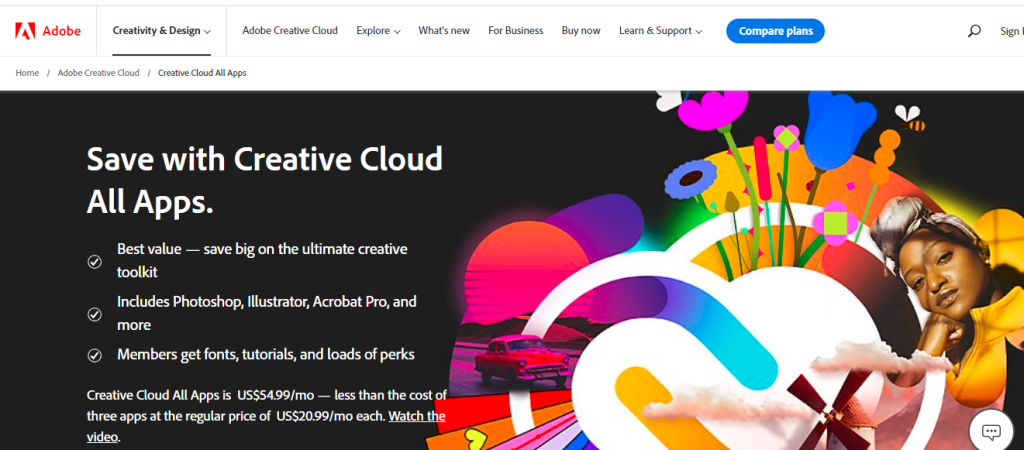Click the US$20.99/mo price text
Screen dimensions: 1024x450
point(314,416)
